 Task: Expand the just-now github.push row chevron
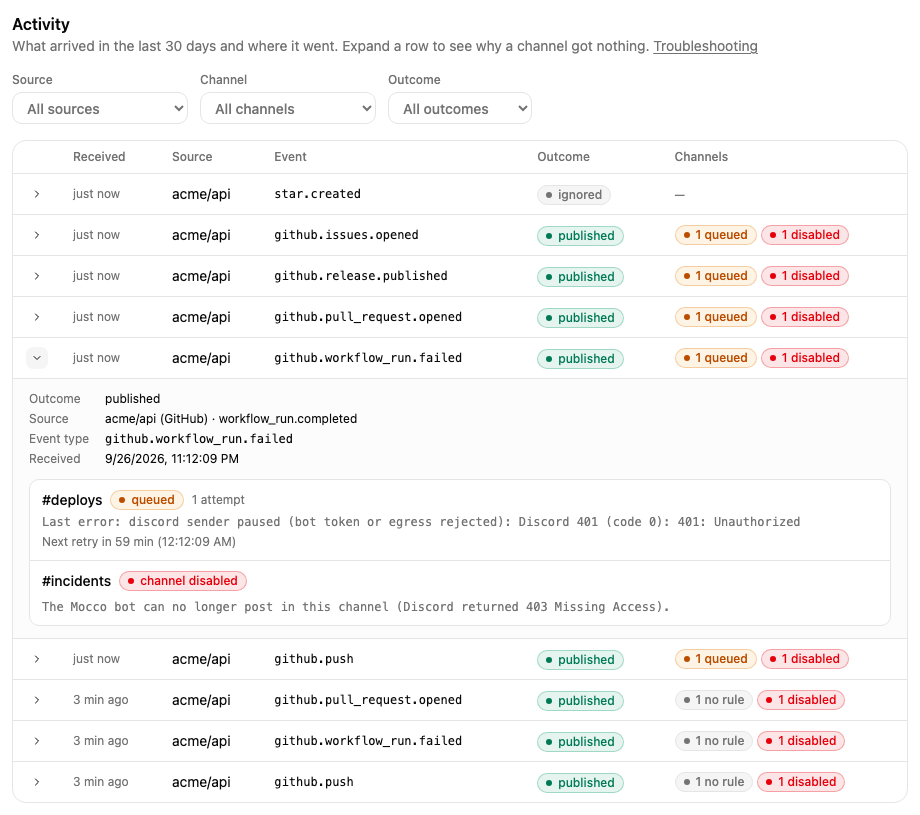point(36,660)
